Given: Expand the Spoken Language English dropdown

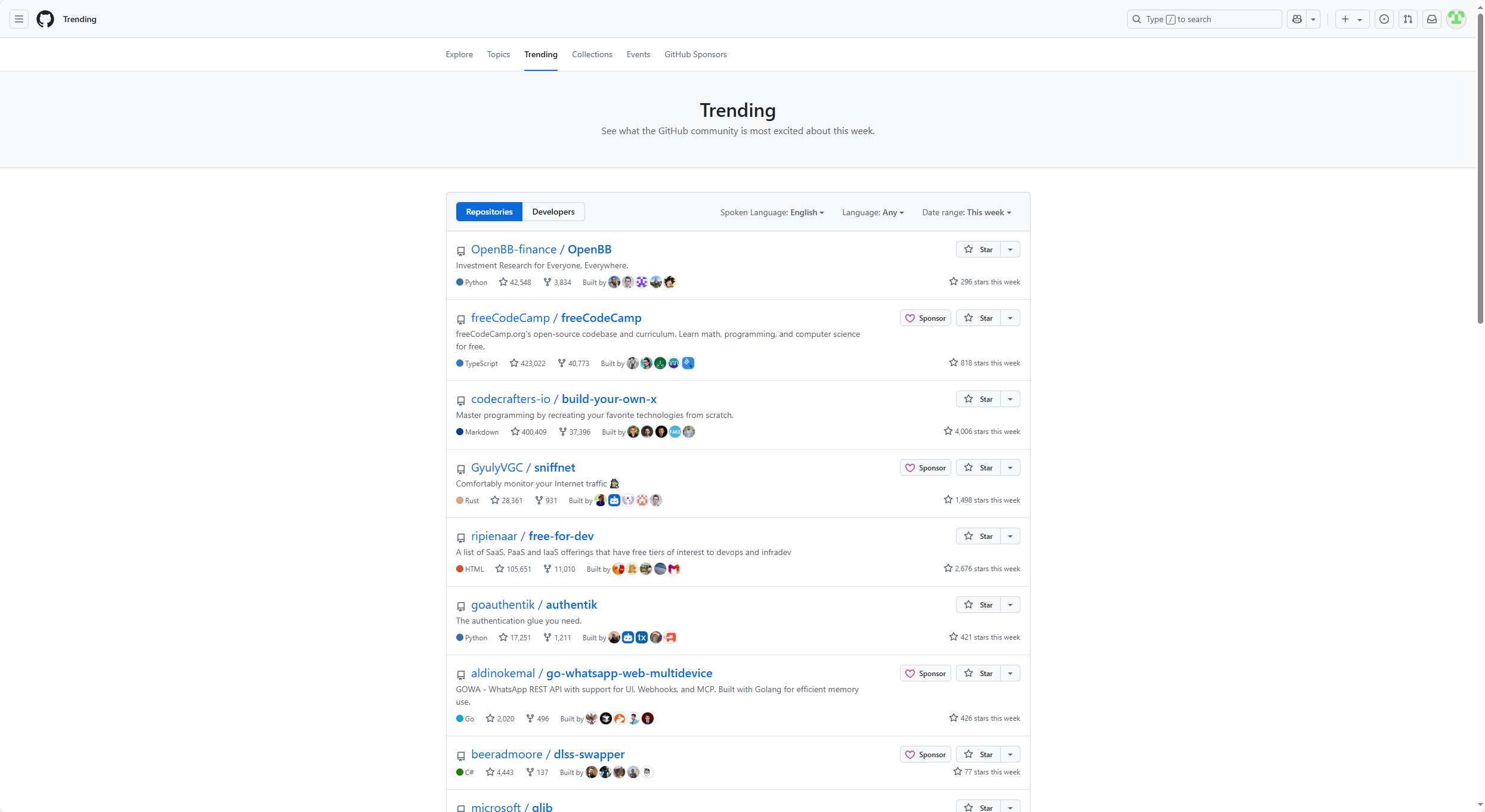Looking at the screenshot, I should (772, 212).
